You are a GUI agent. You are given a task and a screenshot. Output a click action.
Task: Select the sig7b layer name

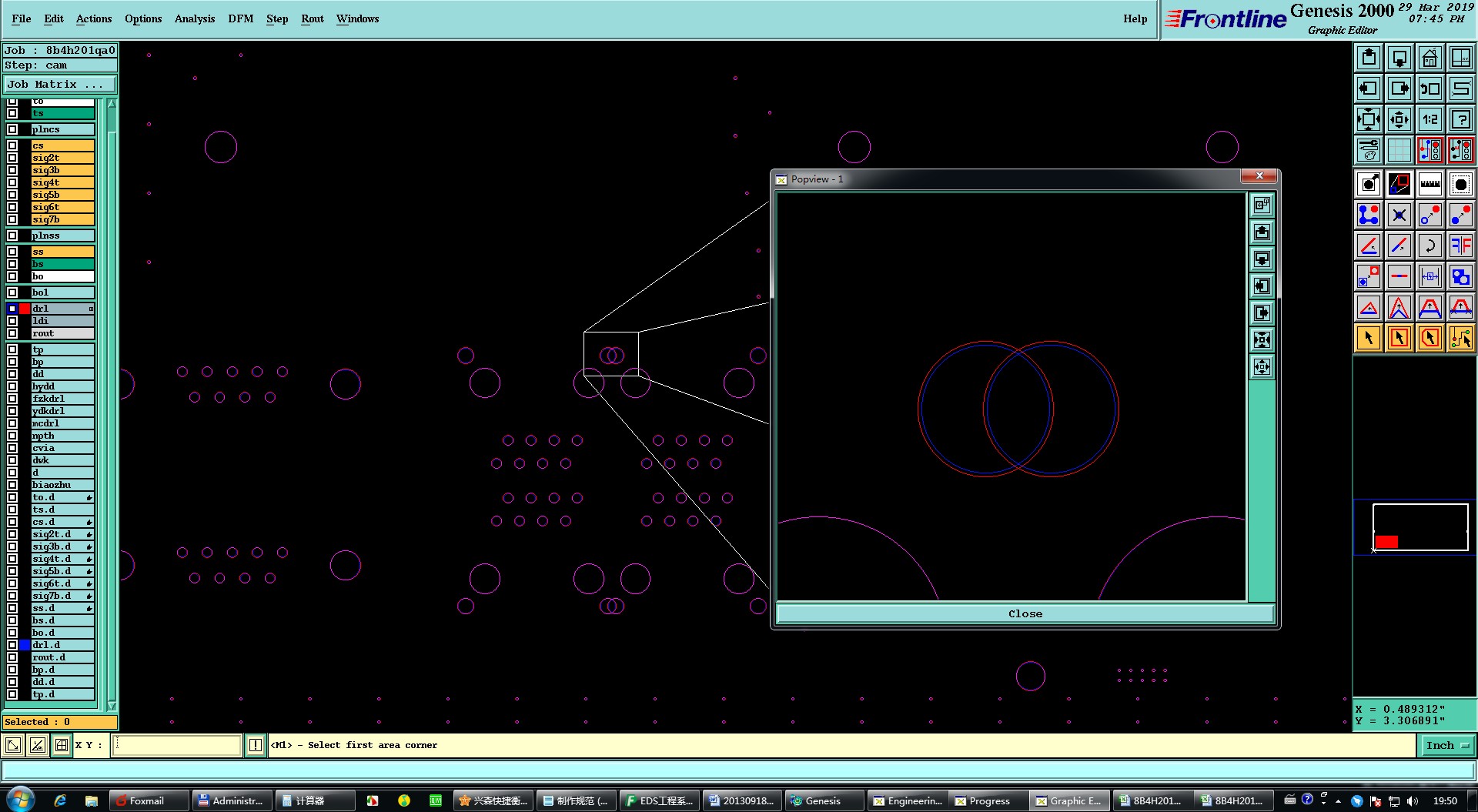[62, 219]
